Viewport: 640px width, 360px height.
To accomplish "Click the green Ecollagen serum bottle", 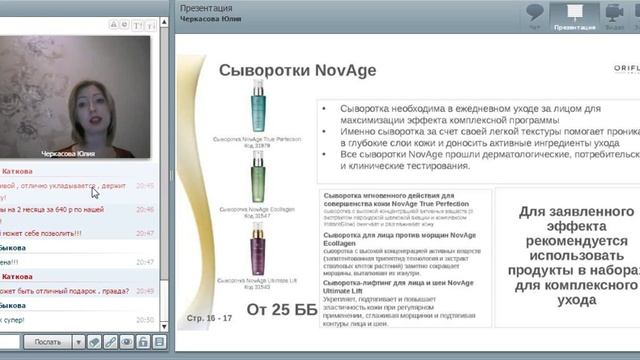I will pyautogui.click(x=258, y=177).
